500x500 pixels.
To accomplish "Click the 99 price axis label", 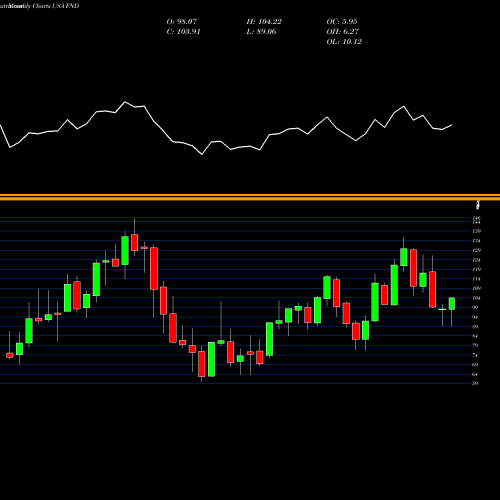I will tap(475, 307).
